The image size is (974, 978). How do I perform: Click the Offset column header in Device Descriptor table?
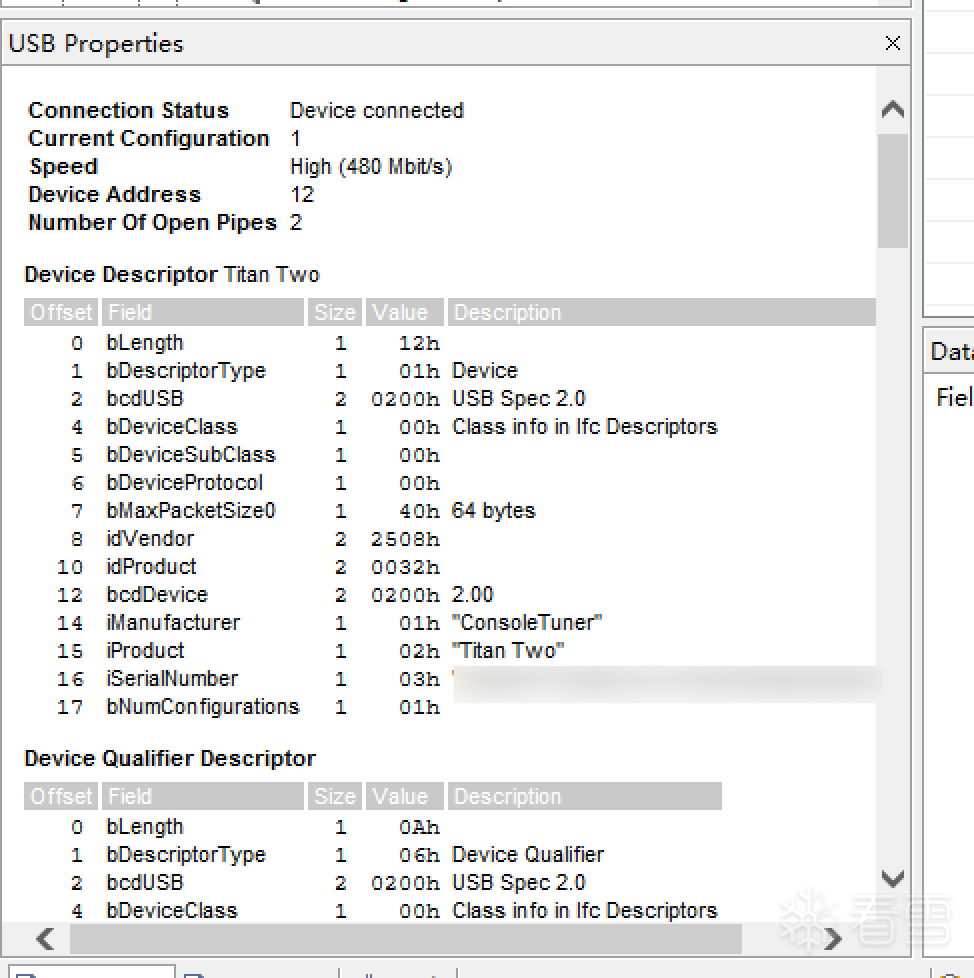[61, 312]
